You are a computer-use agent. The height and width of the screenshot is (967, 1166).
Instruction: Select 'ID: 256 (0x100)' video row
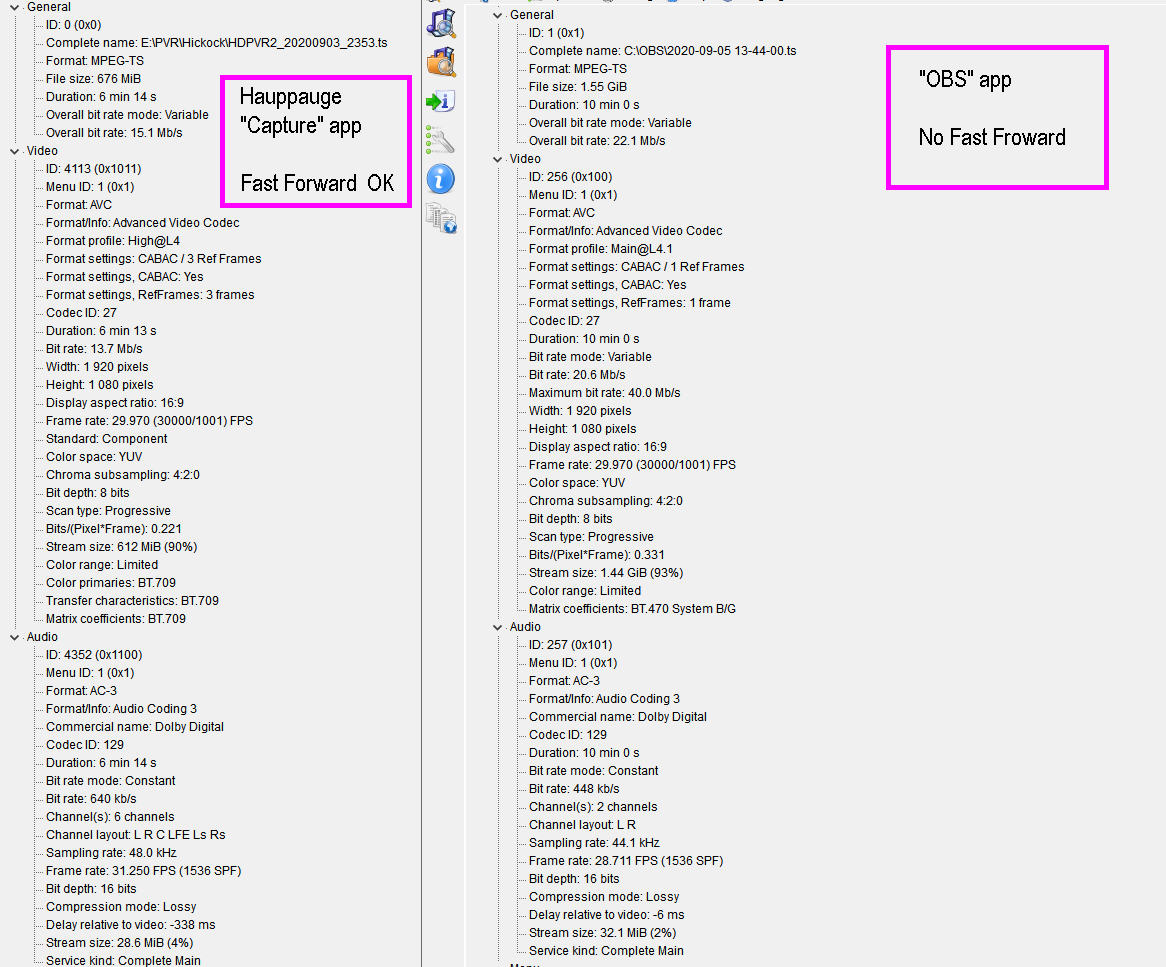point(570,177)
